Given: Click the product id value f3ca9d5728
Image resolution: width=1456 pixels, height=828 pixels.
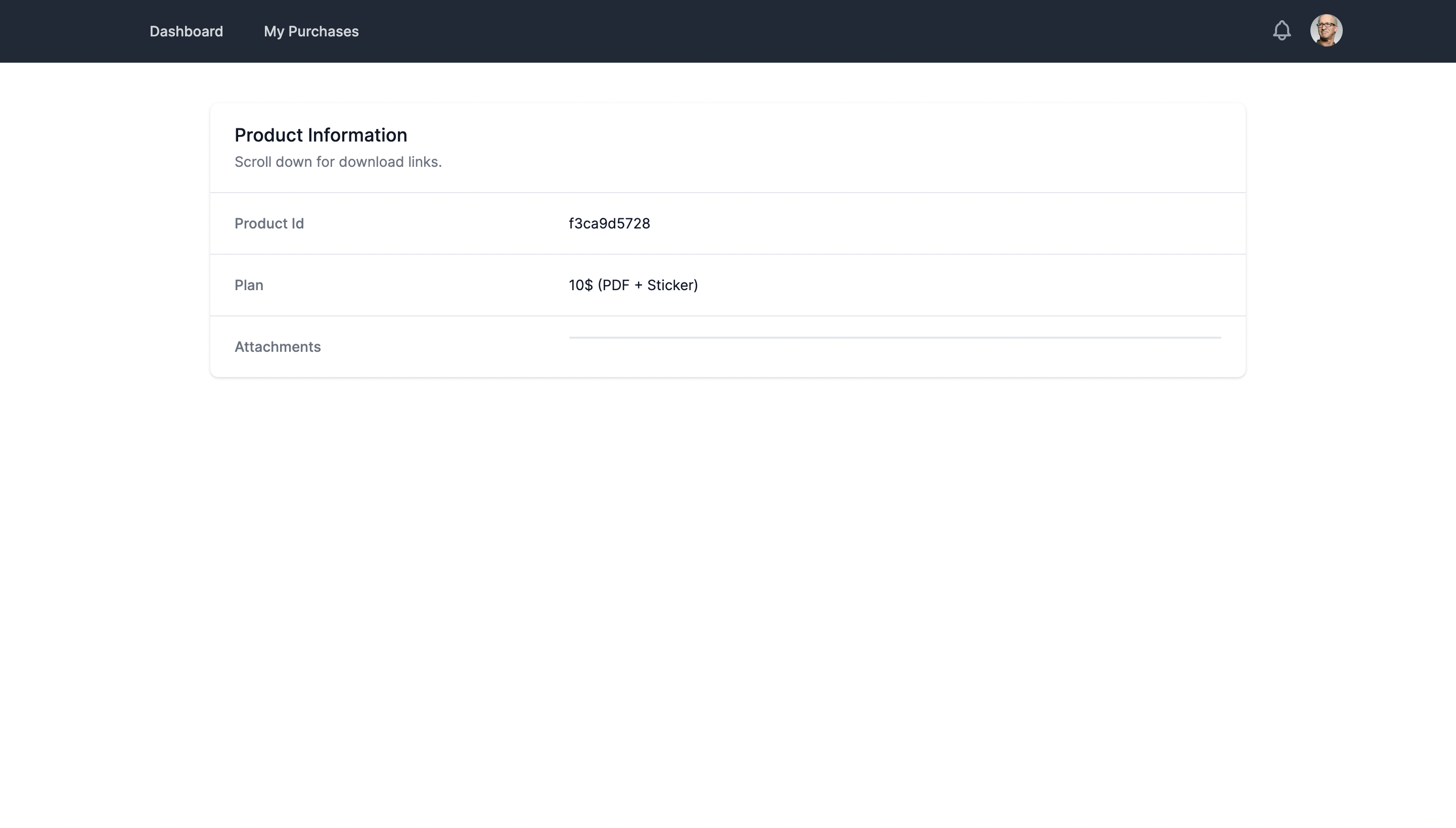Looking at the screenshot, I should click(x=609, y=223).
